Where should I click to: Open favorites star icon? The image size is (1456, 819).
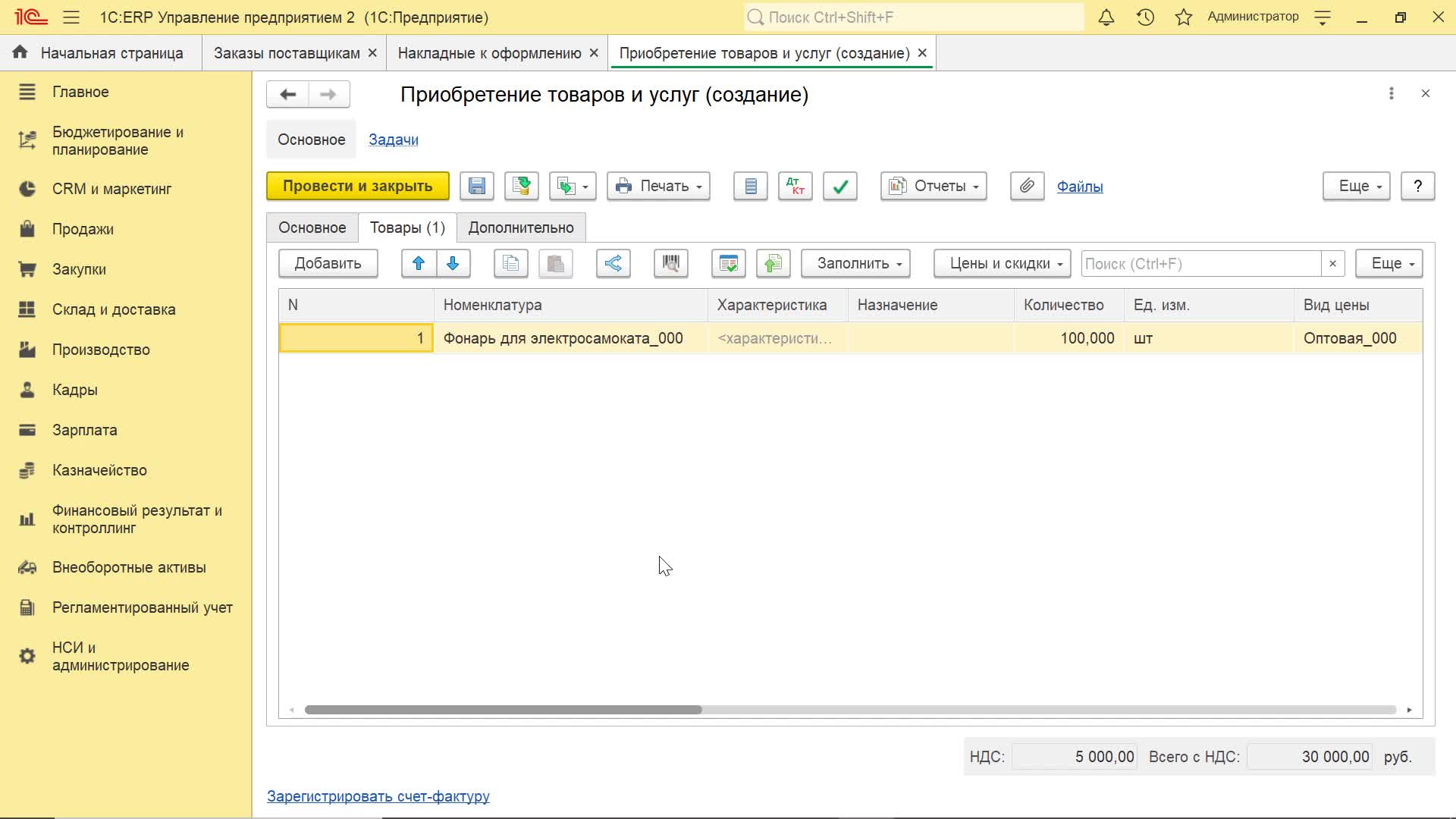(x=1184, y=17)
